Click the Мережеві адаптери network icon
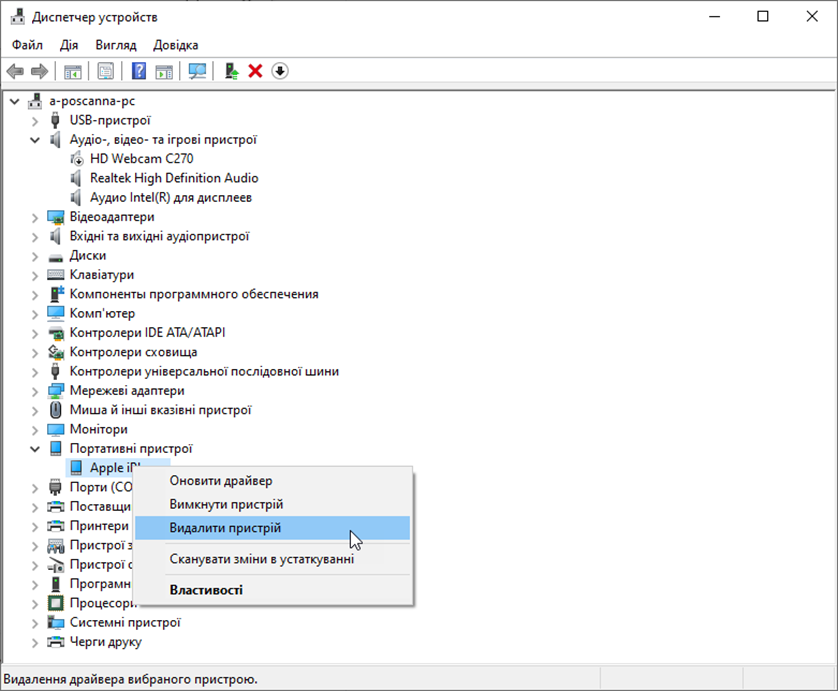This screenshot has height=691, width=838. 56,391
